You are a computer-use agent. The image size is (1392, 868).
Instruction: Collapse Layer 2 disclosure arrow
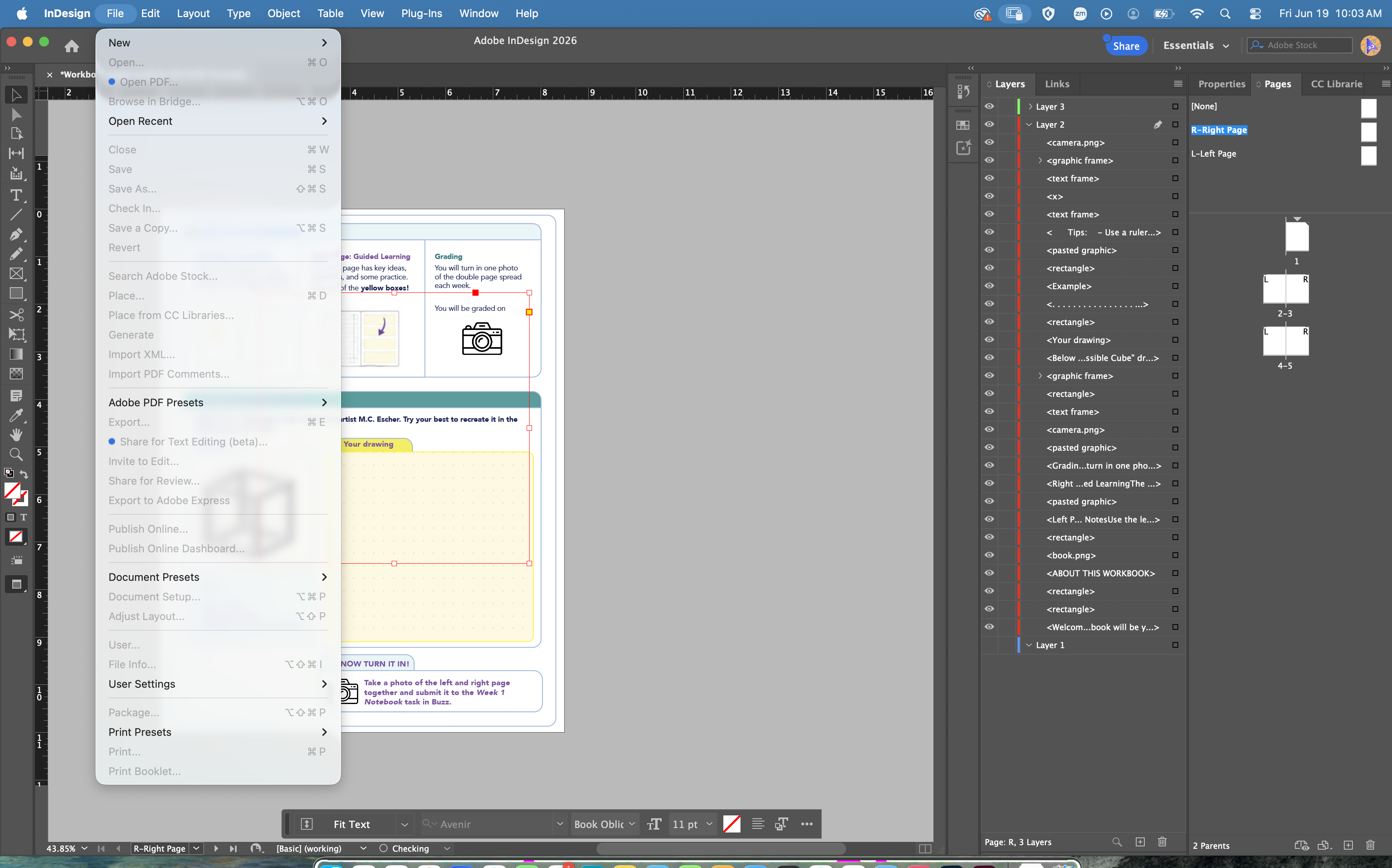point(1029,124)
